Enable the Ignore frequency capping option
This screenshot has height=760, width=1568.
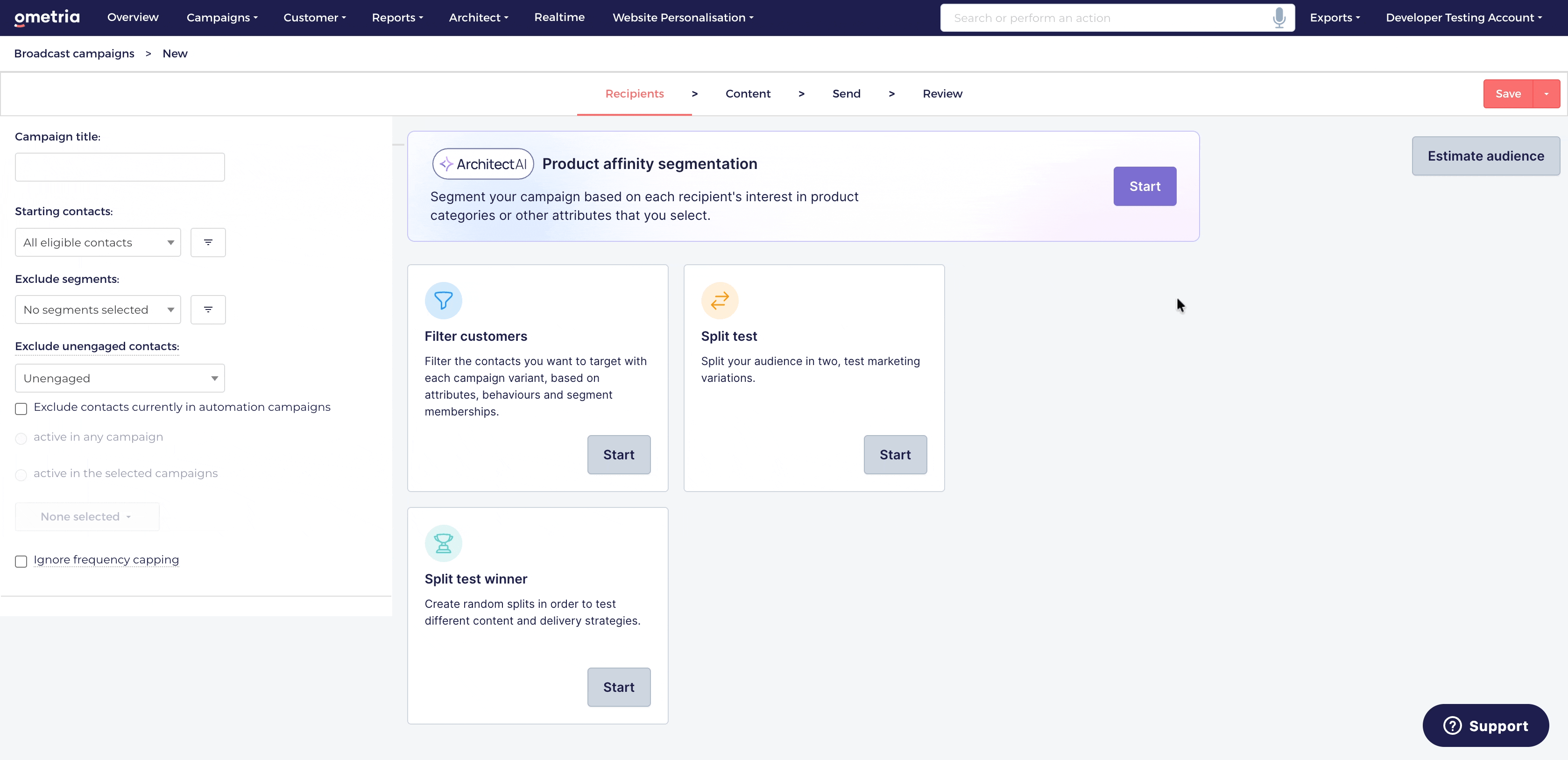[21, 561]
